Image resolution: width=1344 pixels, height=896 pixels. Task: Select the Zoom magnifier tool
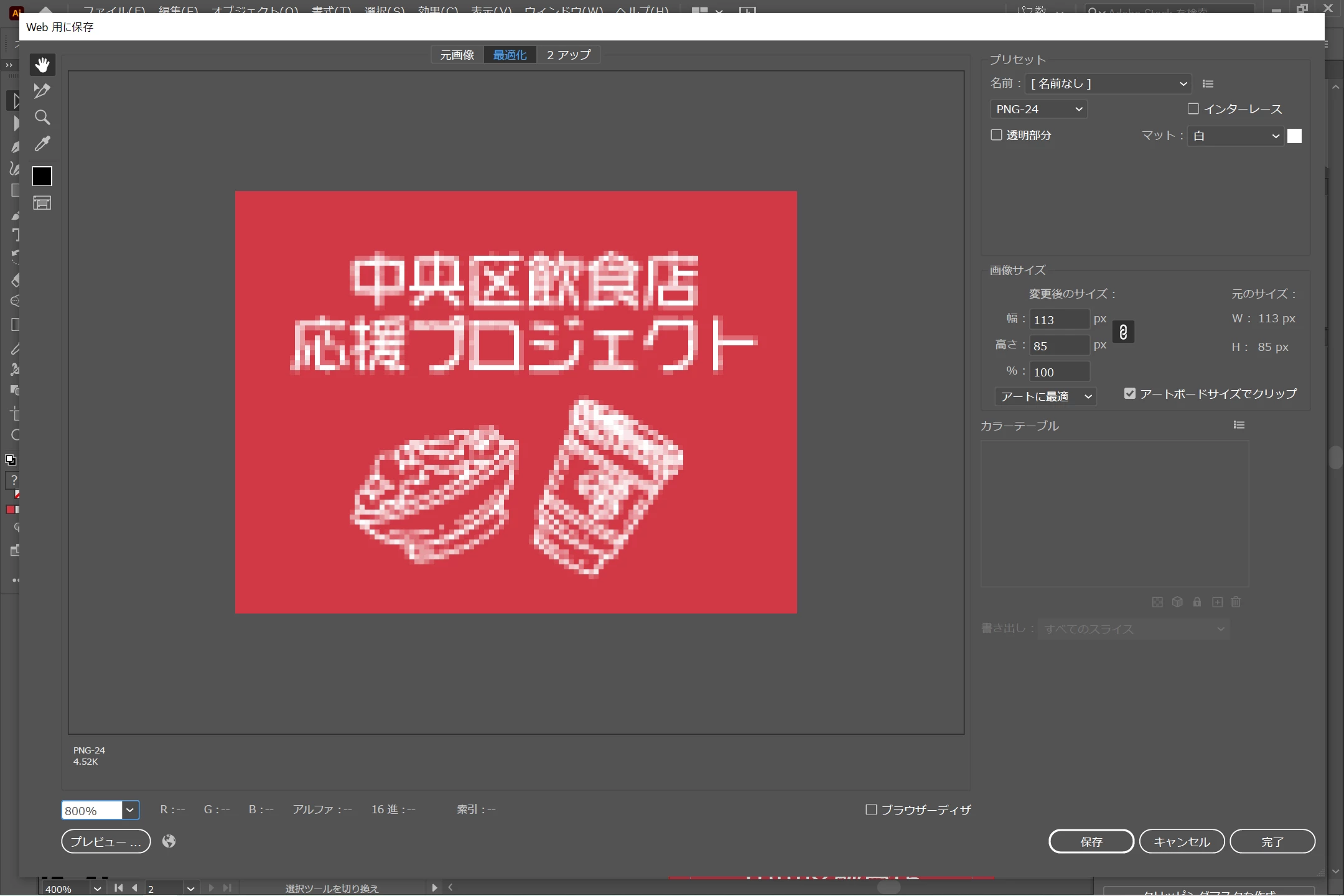click(42, 118)
